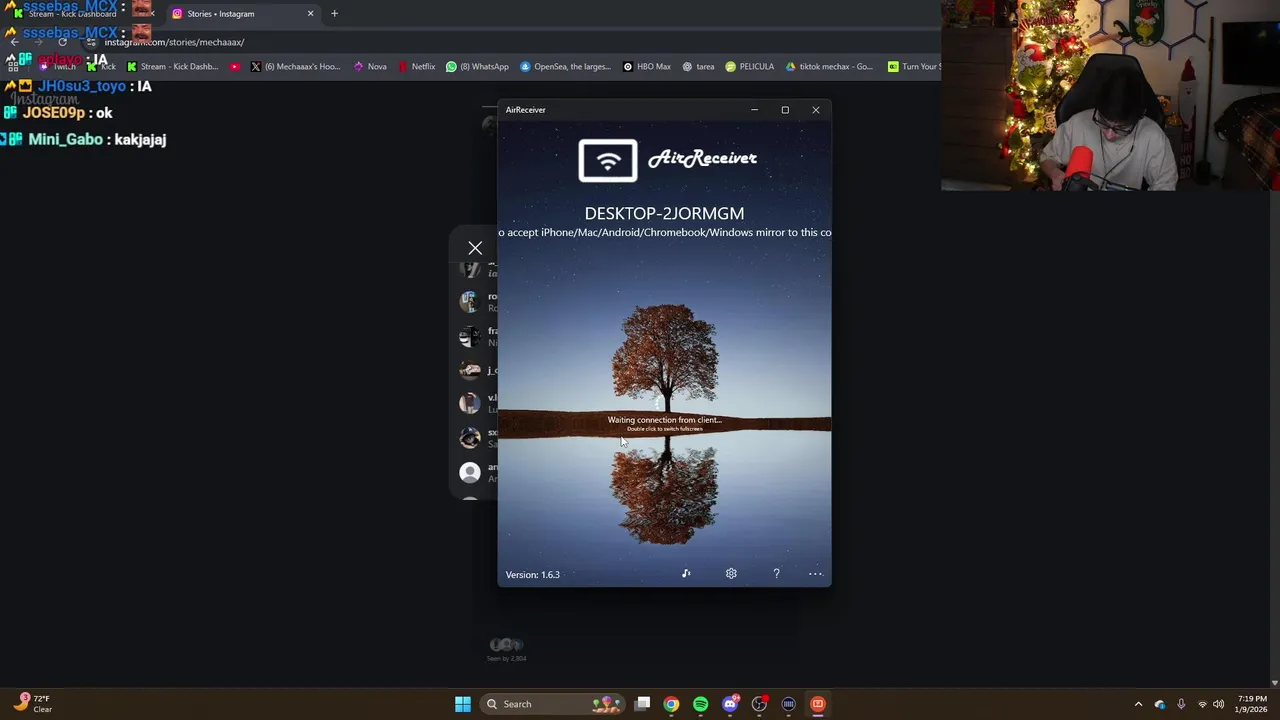
Task: Open the tiktok mechax Google bookmark
Action: 829,67
